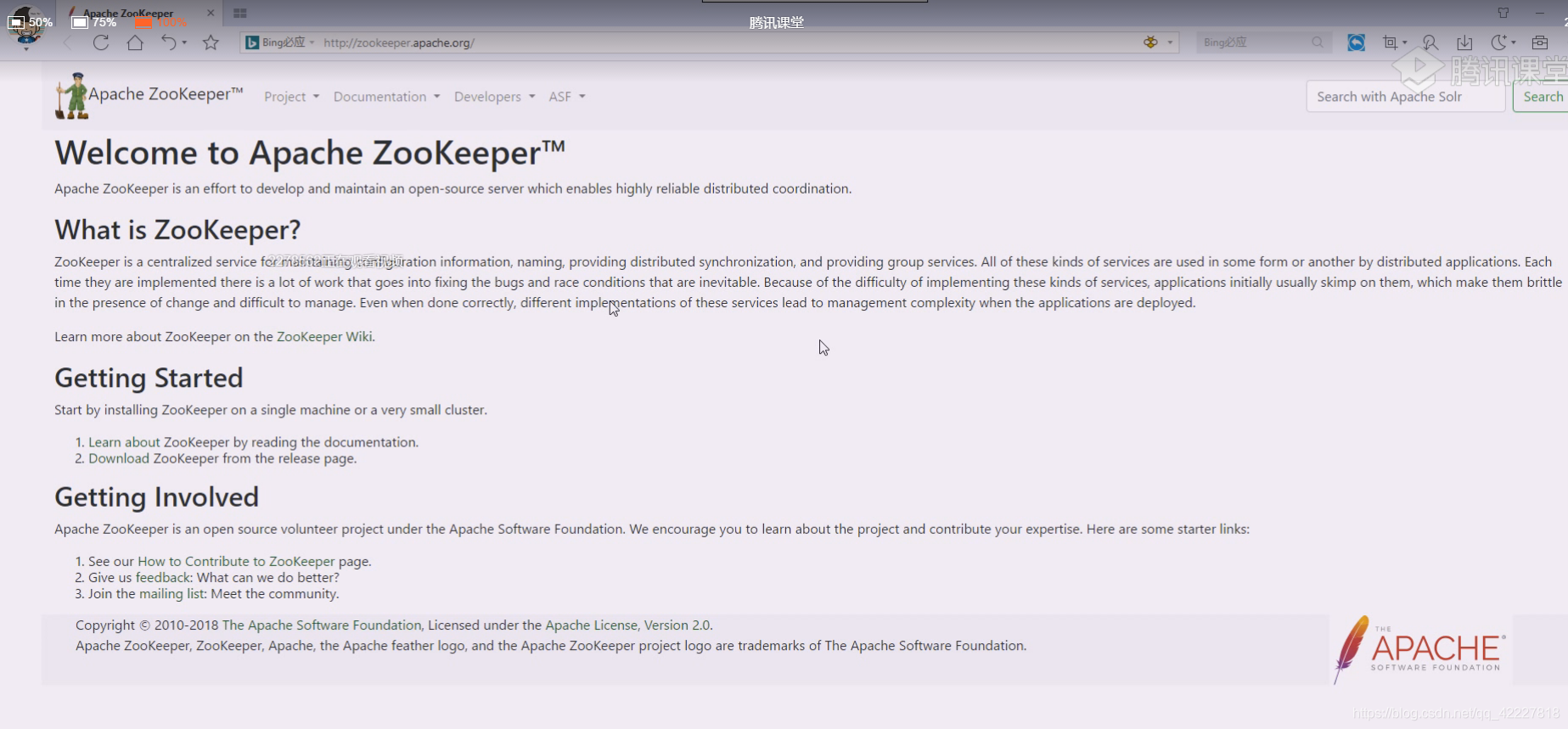The height and width of the screenshot is (729, 1568).
Task: Select the 50% window size option
Action: [x=31, y=22]
